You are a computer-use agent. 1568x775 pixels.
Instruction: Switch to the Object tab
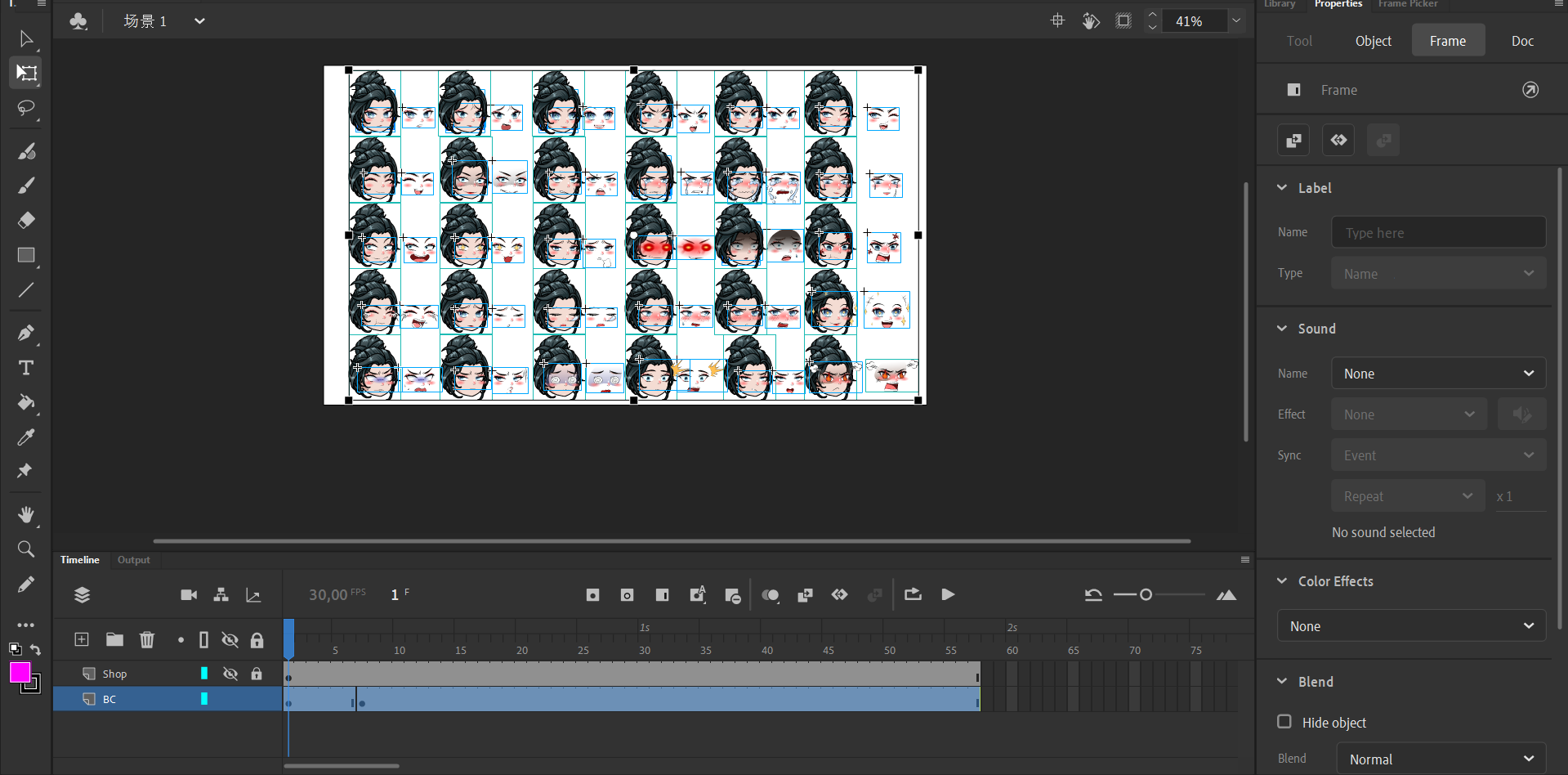1373,41
